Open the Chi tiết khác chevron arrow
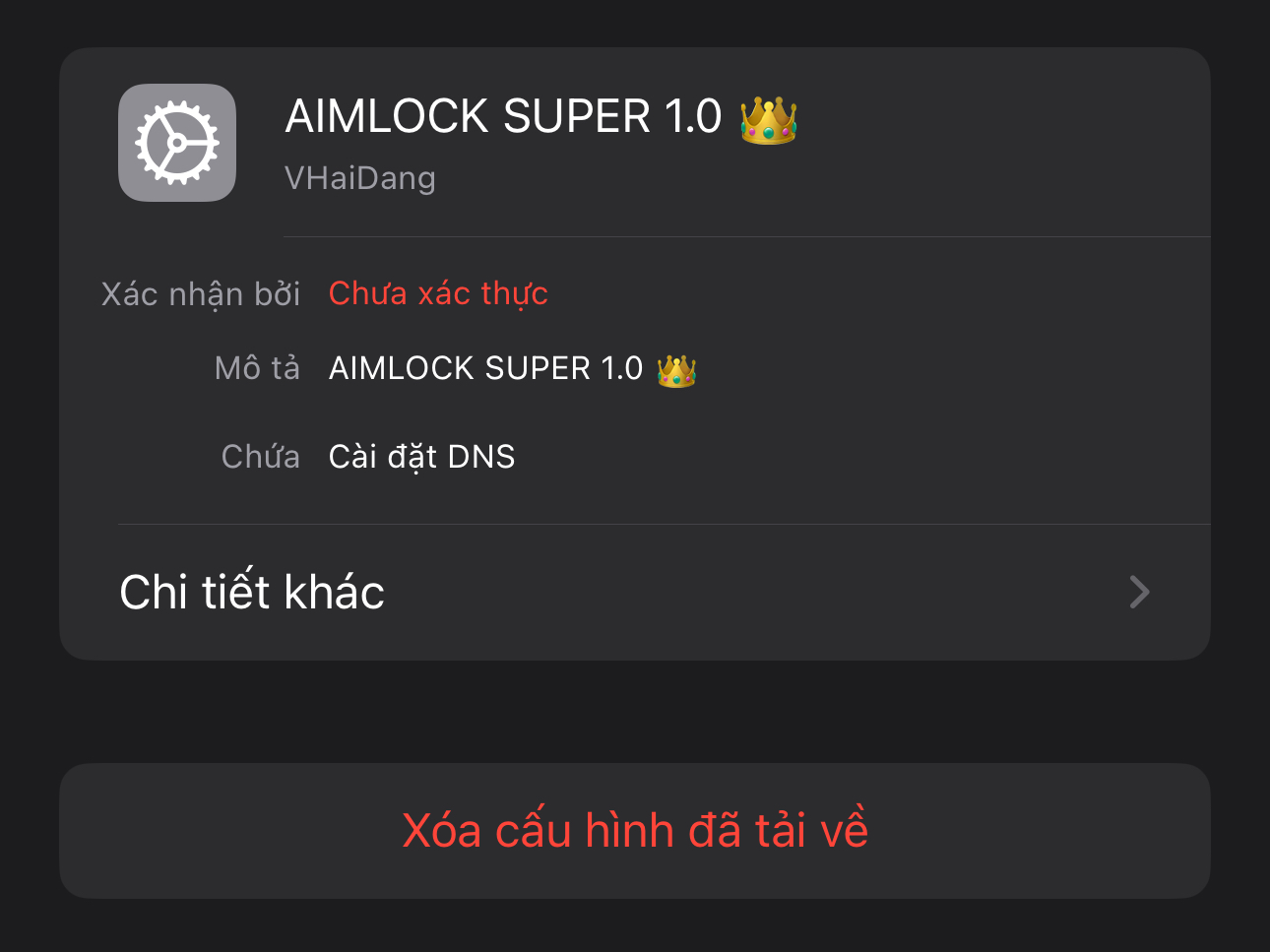The width and height of the screenshot is (1270, 952). pyautogui.click(x=1139, y=592)
